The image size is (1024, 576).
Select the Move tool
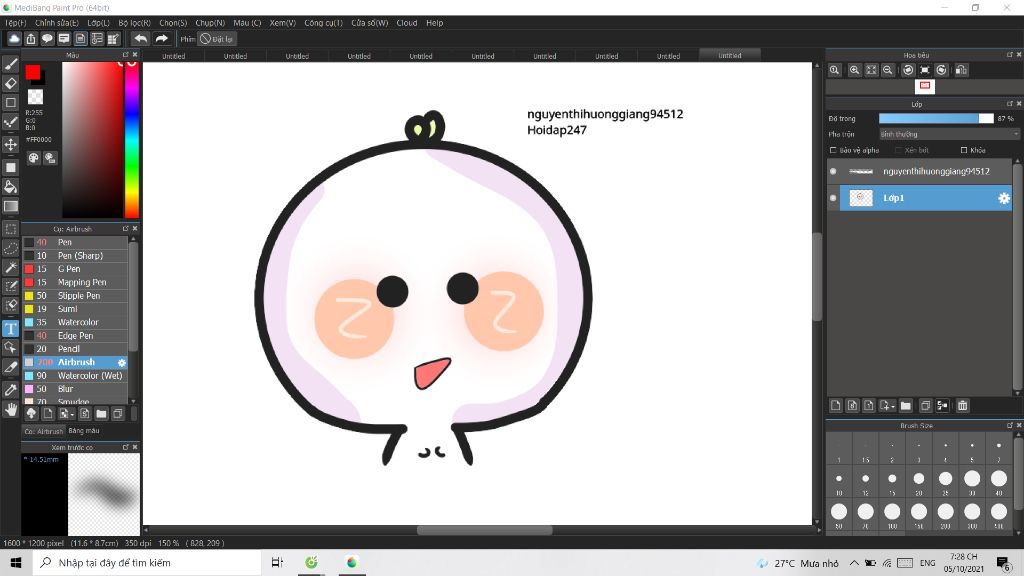(10, 144)
